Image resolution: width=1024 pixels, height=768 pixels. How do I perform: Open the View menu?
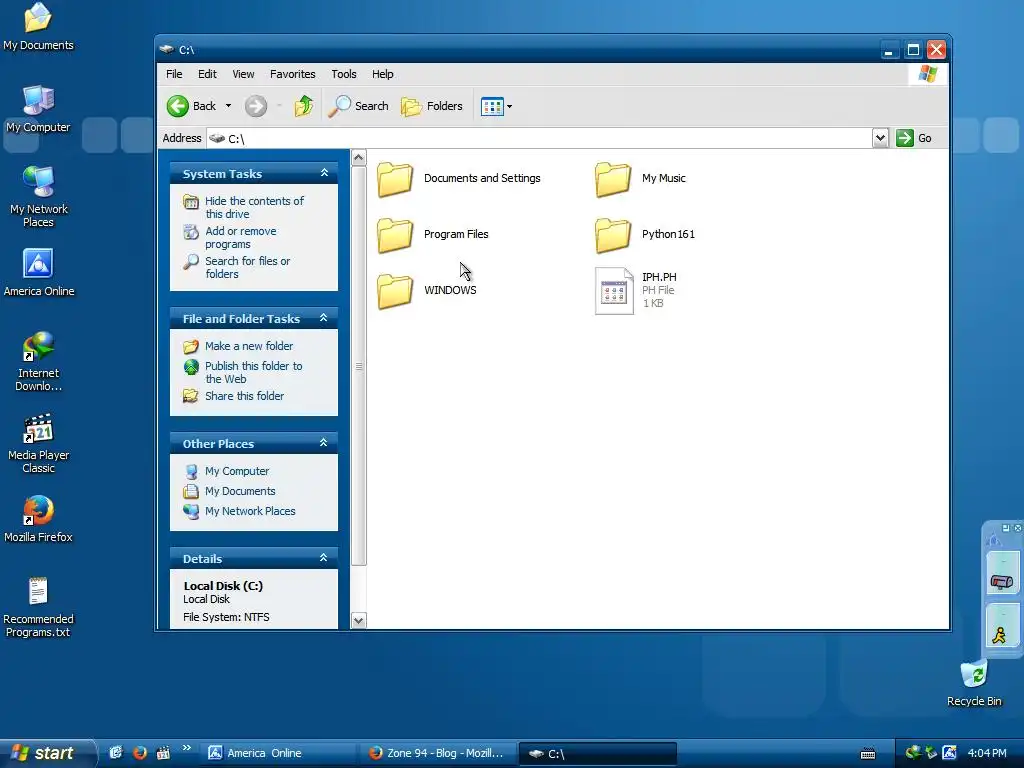(243, 74)
